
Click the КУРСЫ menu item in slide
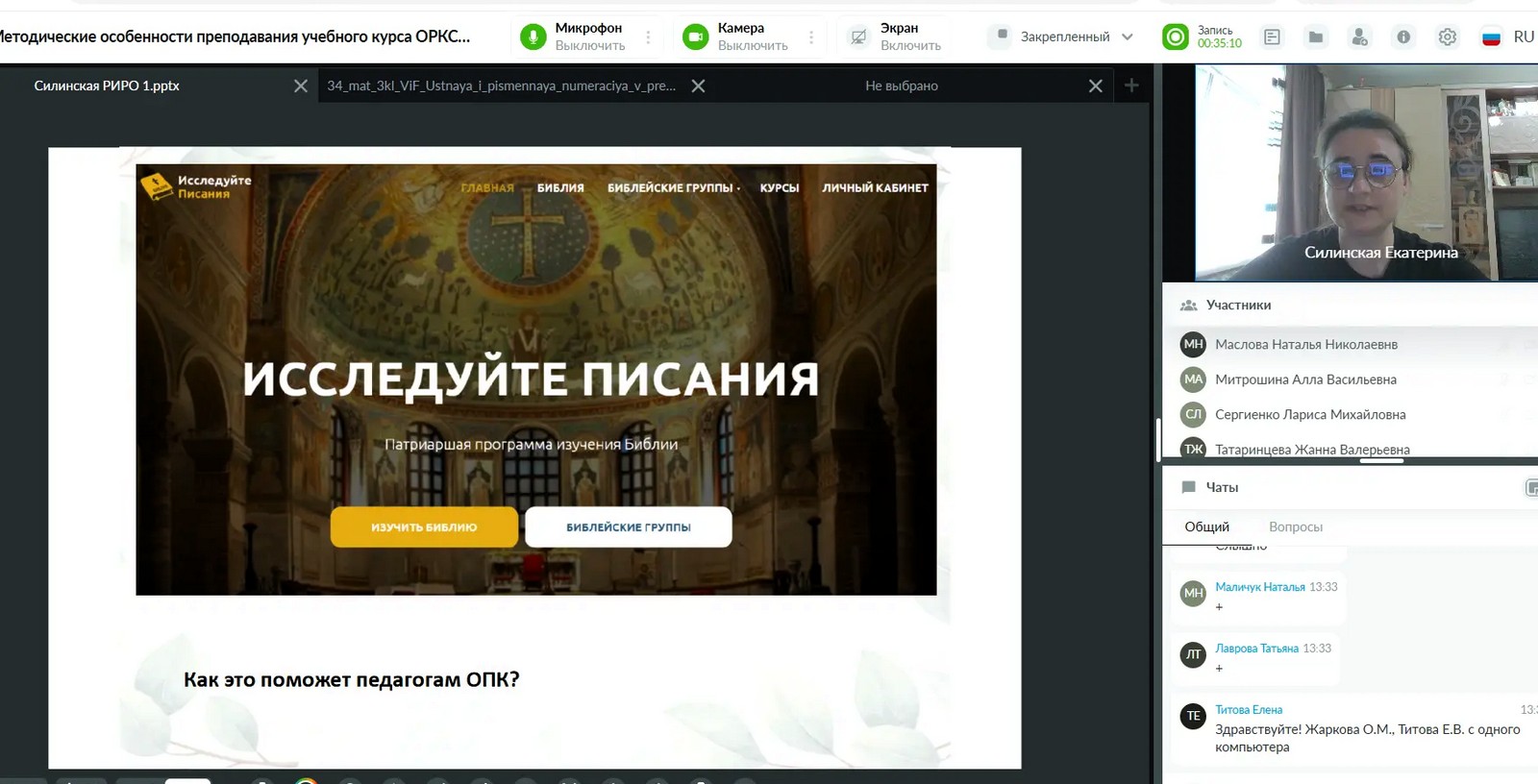pyautogui.click(x=780, y=188)
